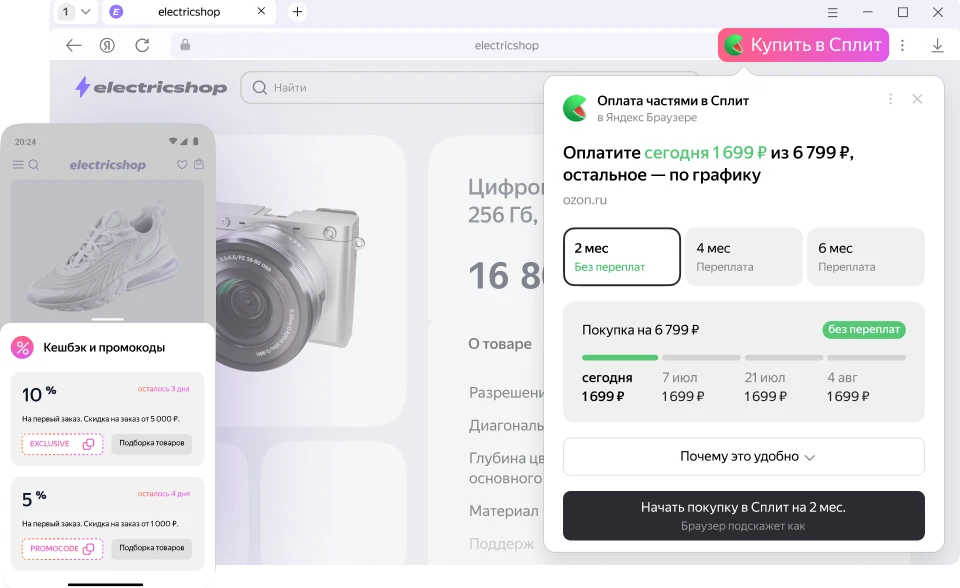Click Подборка товаров under 5% offer
This screenshot has width=960, height=588.
pyautogui.click(x=152, y=548)
